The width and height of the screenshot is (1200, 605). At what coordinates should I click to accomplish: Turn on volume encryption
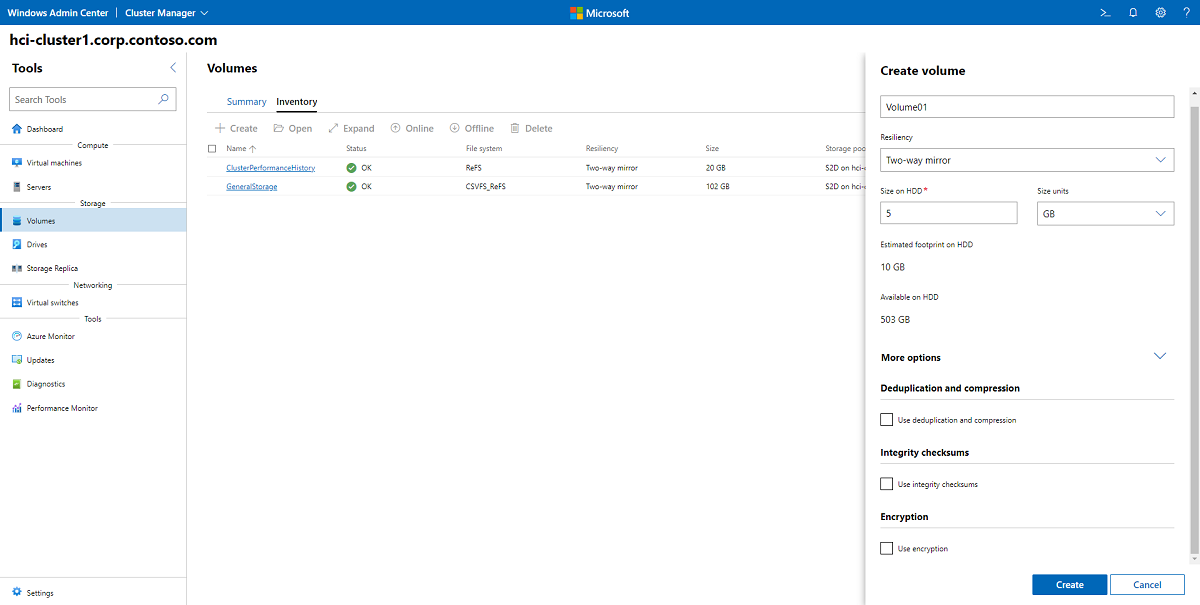(886, 548)
